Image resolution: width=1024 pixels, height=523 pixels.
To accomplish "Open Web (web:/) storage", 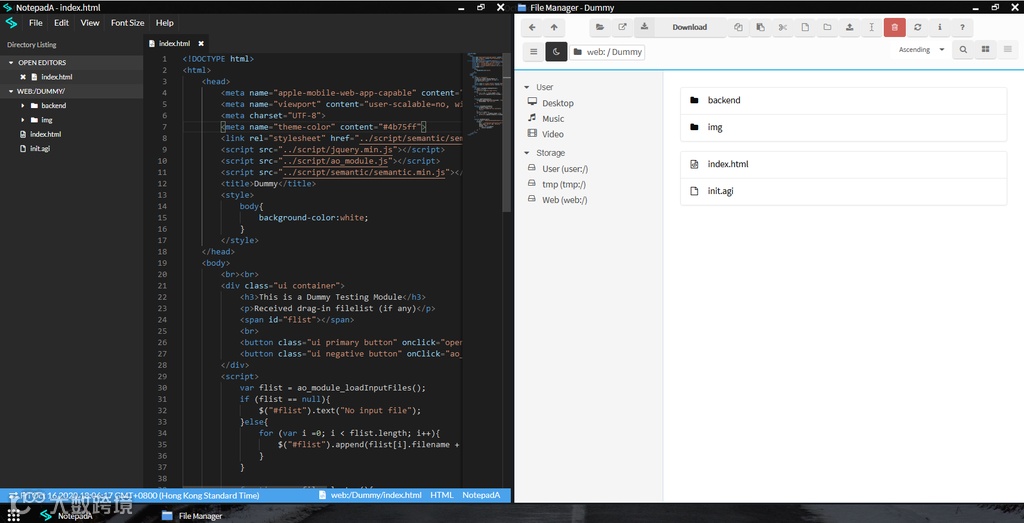I will pos(558,200).
